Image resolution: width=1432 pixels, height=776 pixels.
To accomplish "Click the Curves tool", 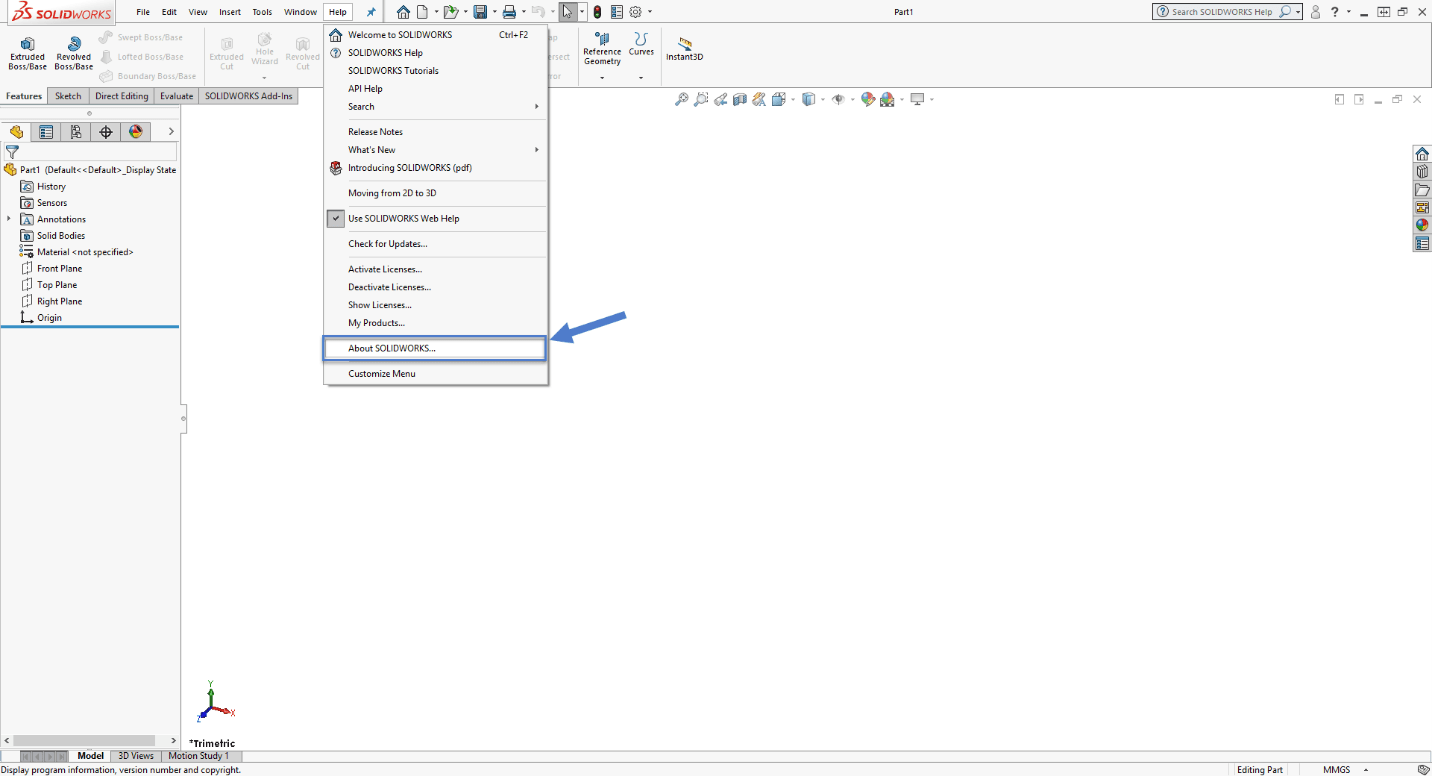I will pyautogui.click(x=641, y=45).
